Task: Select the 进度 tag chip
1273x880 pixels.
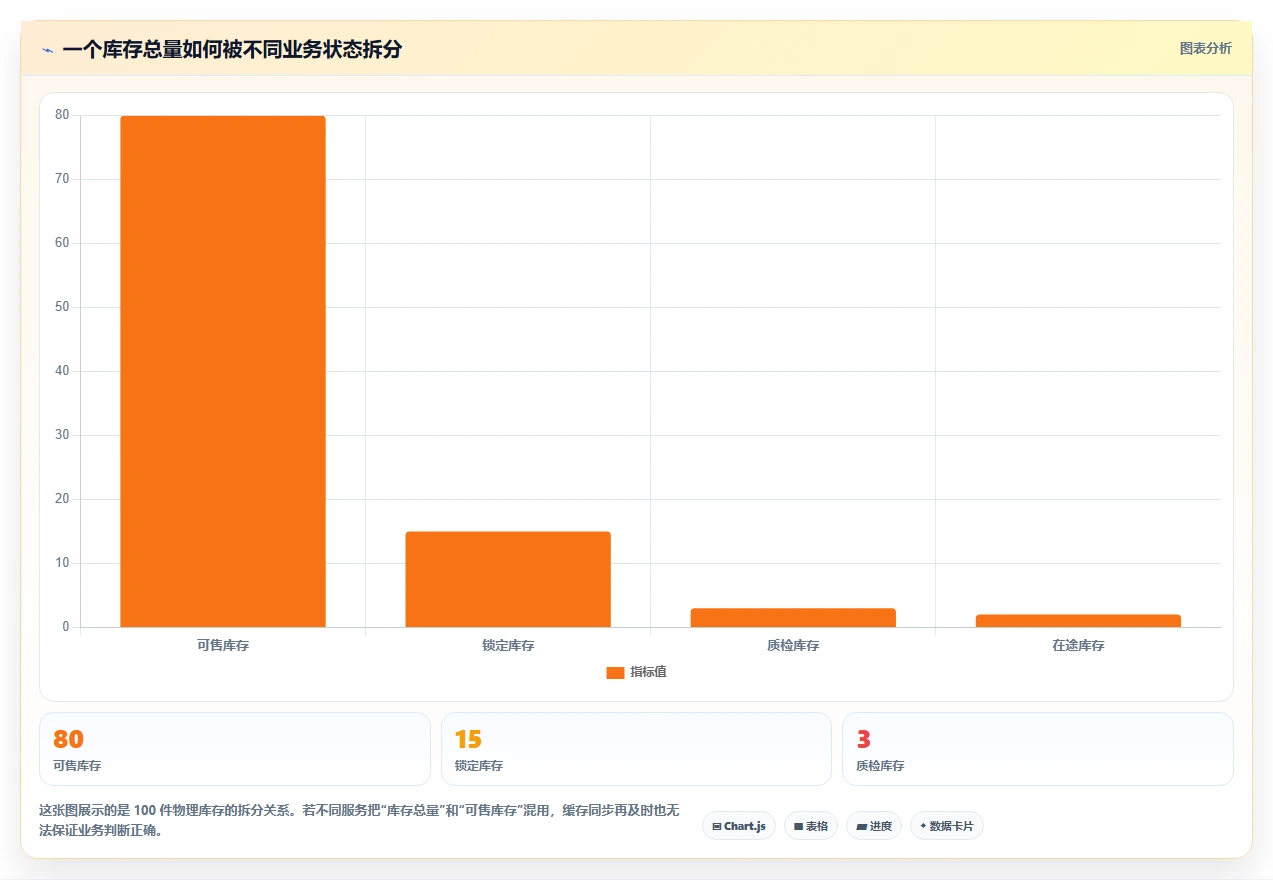Action: click(x=874, y=826)
